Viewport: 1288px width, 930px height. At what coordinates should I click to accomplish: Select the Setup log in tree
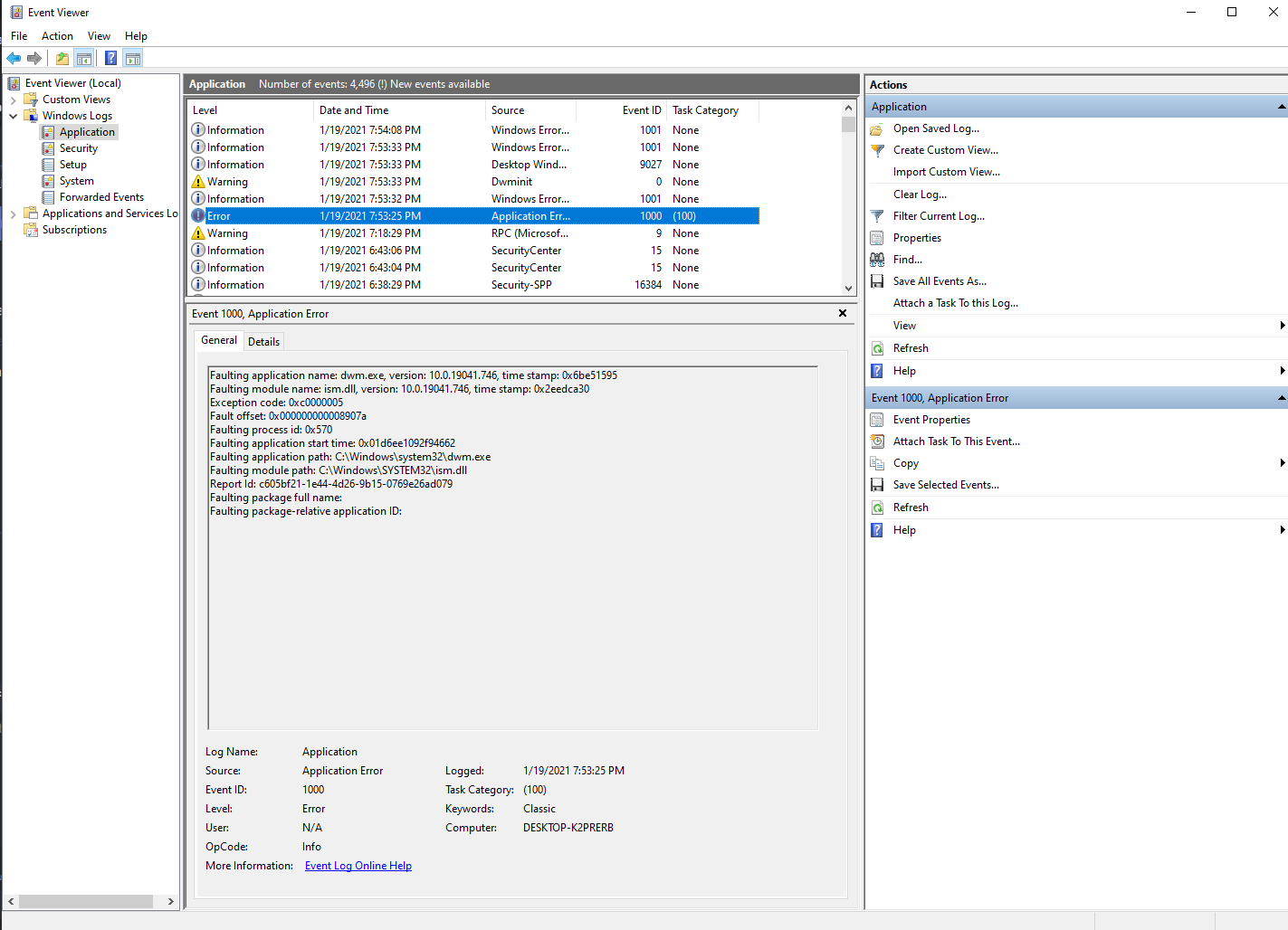(x=73, y=165)
